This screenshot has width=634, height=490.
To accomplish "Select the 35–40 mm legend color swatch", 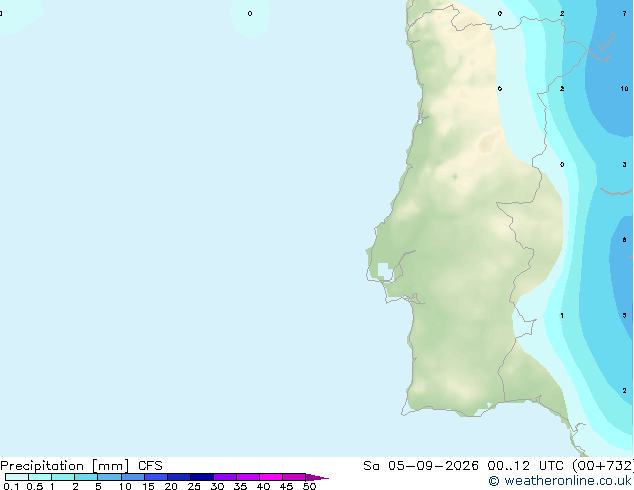I will [248, 477].
